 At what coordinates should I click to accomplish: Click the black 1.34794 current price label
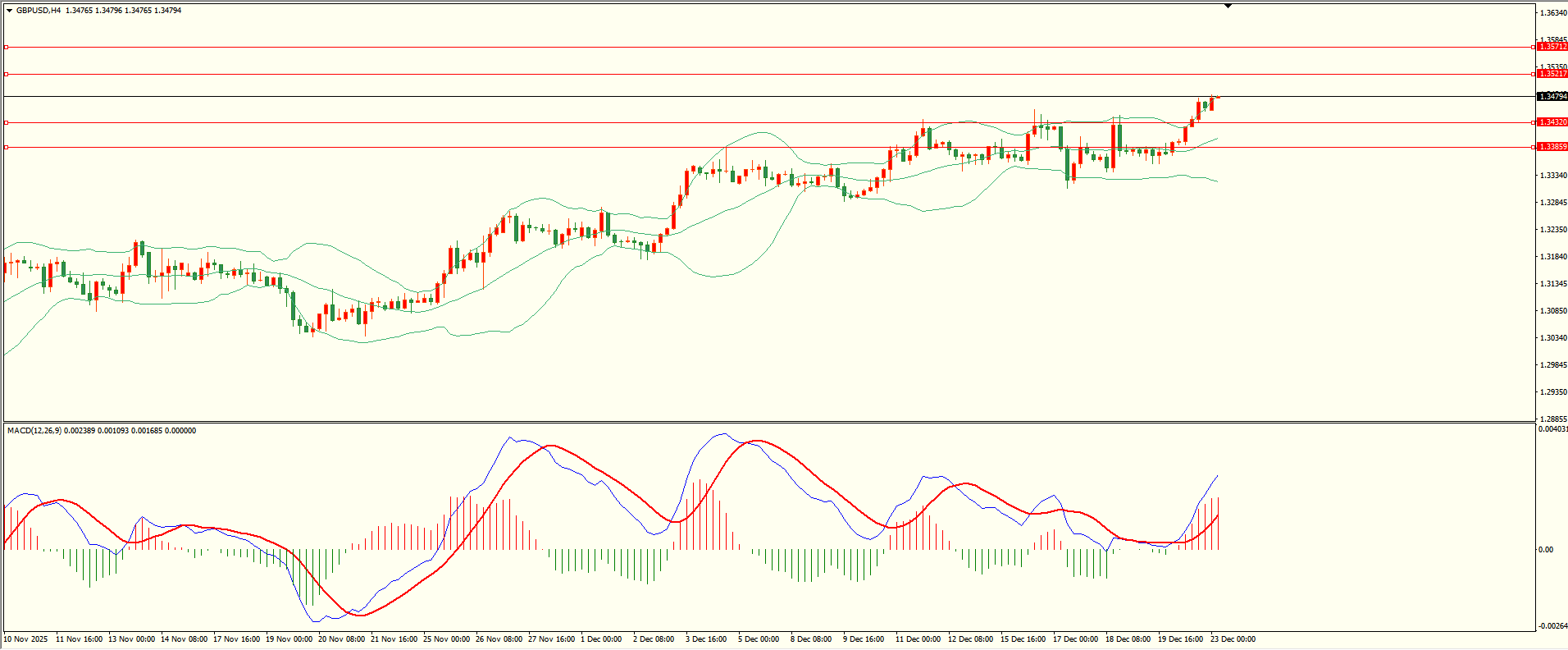coord(1552,97)
